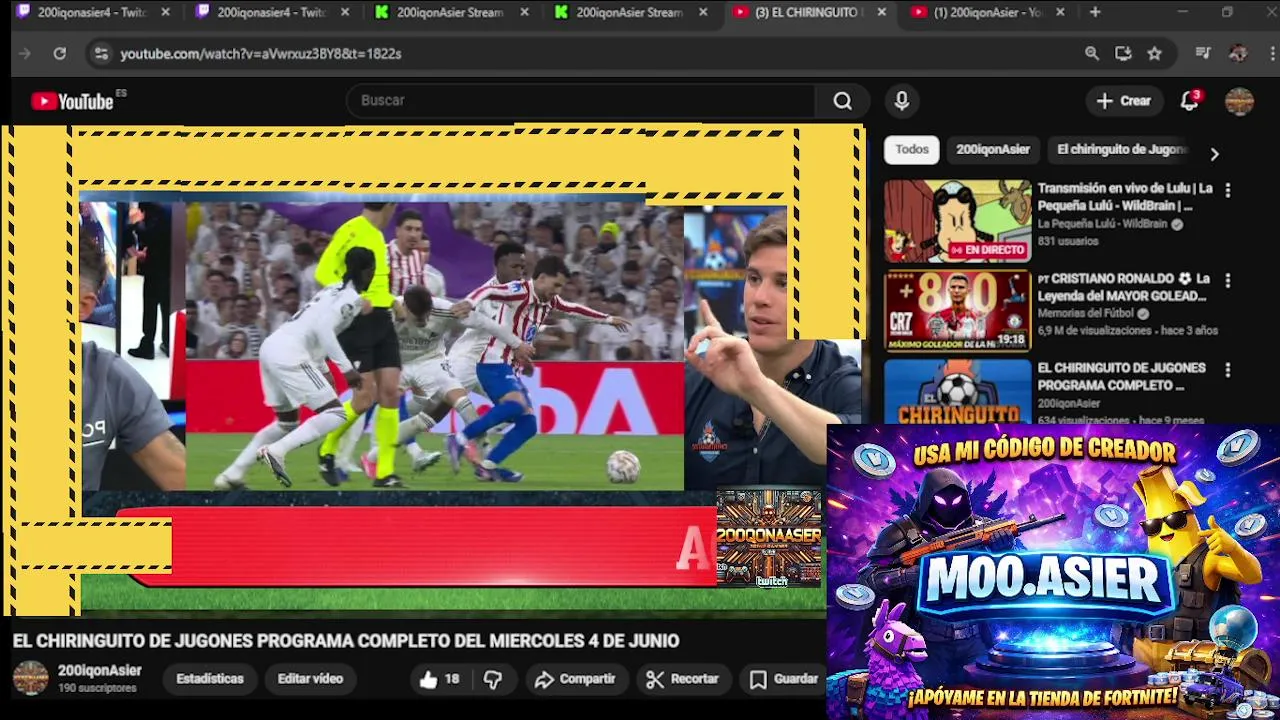Dislike the video with thumbs down
The image size is (1280, 720).
click(x=493, y=679)
